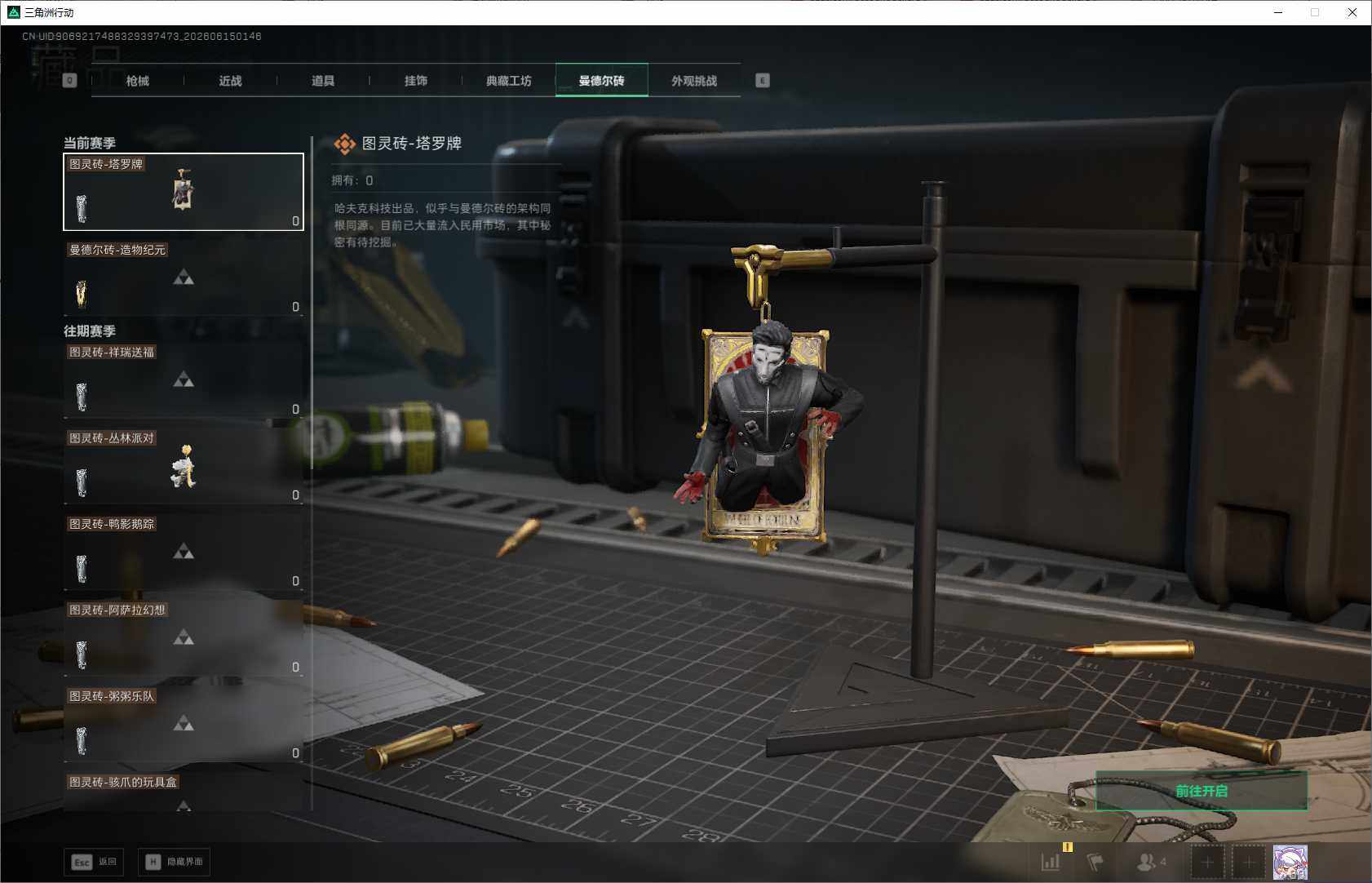The width and height of the screenshot is (1372, 883).
Task: Select the 图灵砖-骇爪的玩具盒 item card
Action: (x=184, y=791)
